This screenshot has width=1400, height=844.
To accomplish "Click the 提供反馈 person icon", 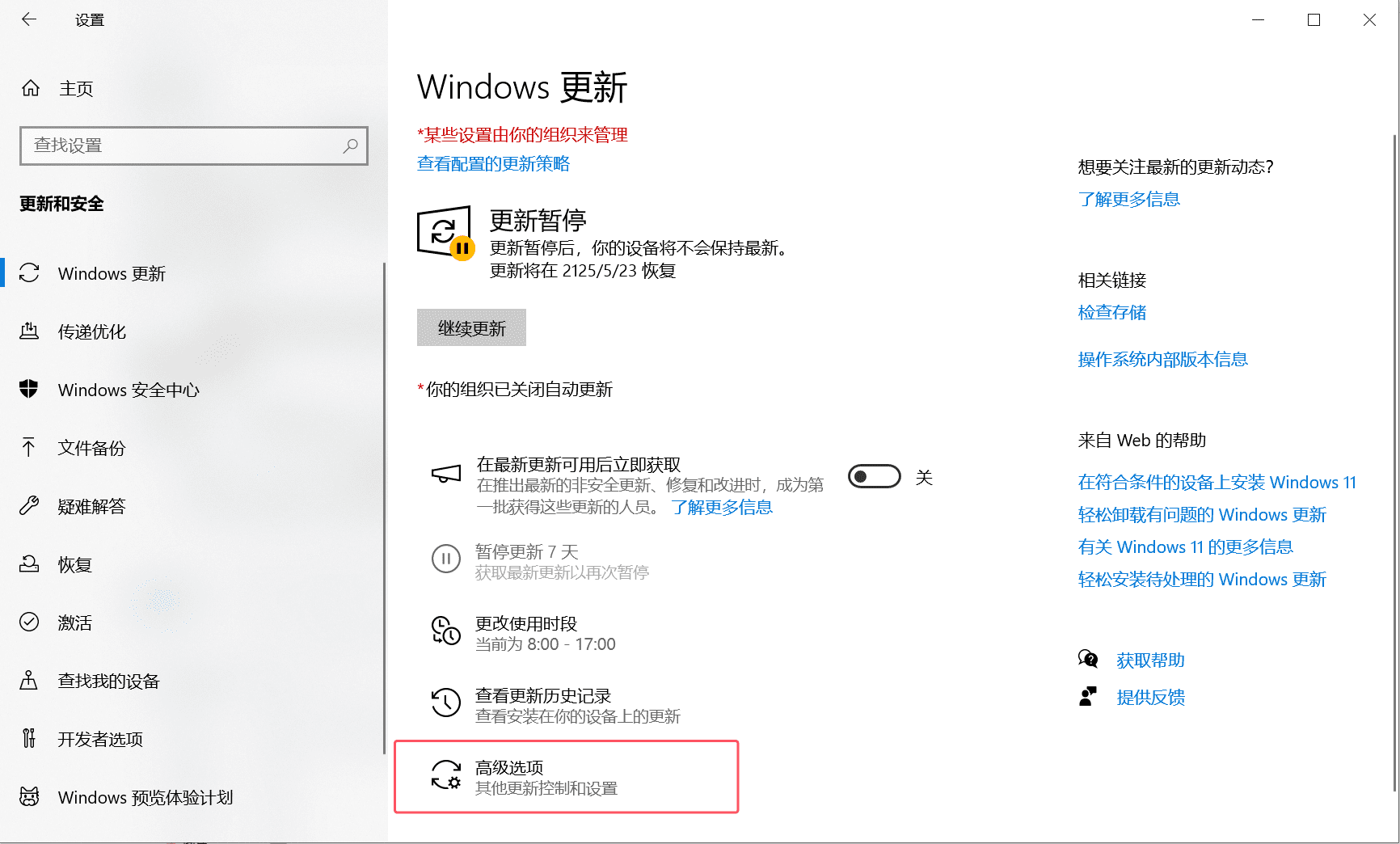I will tap(1088, 696).
